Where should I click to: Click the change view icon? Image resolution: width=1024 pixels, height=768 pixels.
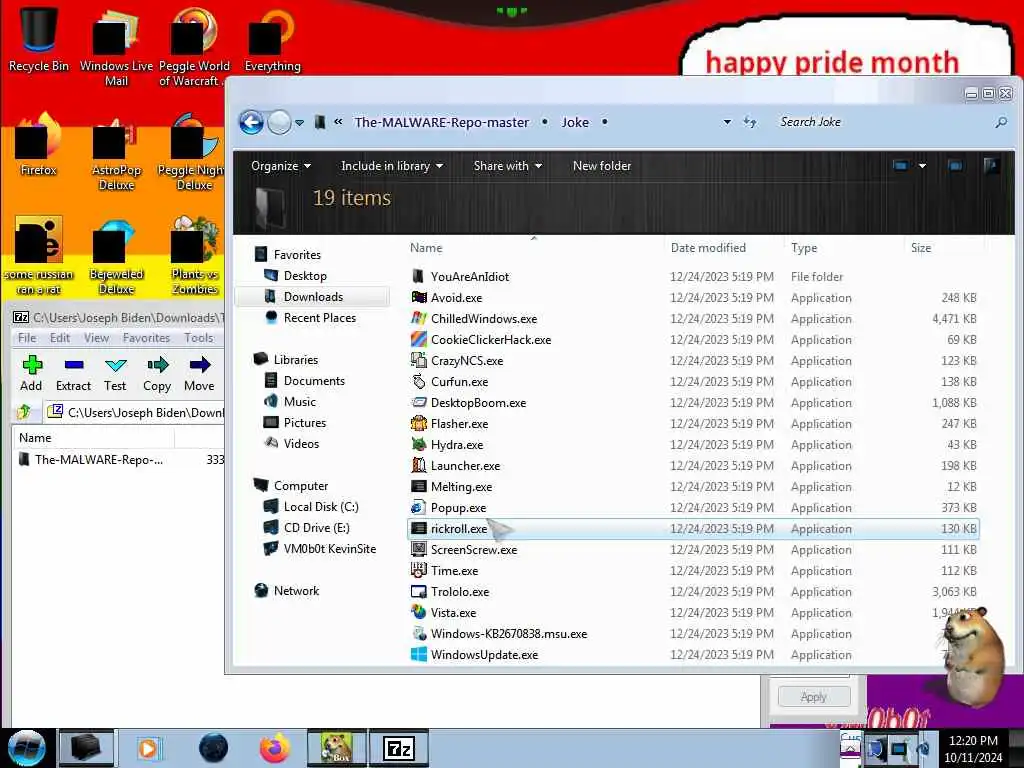pos(901,166)
